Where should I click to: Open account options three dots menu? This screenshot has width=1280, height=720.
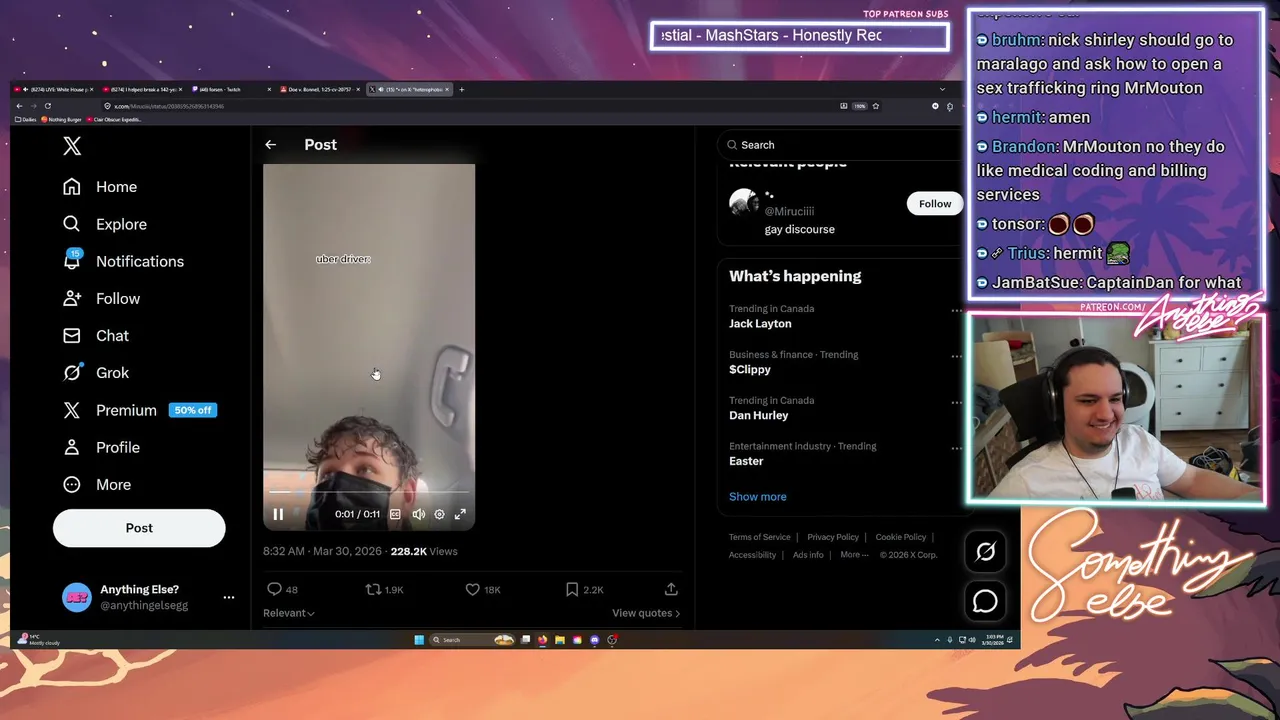228,597
